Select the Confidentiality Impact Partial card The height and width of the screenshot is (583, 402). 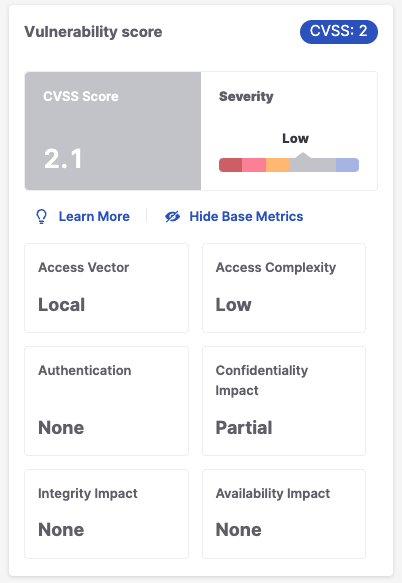click(284, 401)
